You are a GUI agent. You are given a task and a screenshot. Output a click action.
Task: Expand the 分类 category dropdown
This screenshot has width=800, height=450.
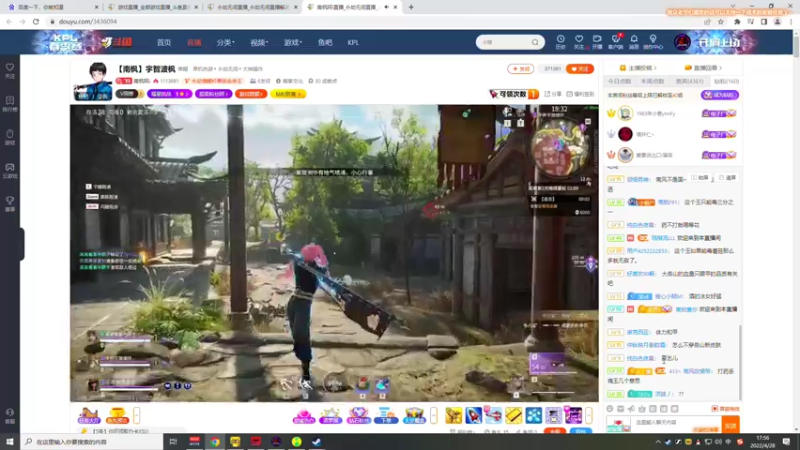pos(225,42)
